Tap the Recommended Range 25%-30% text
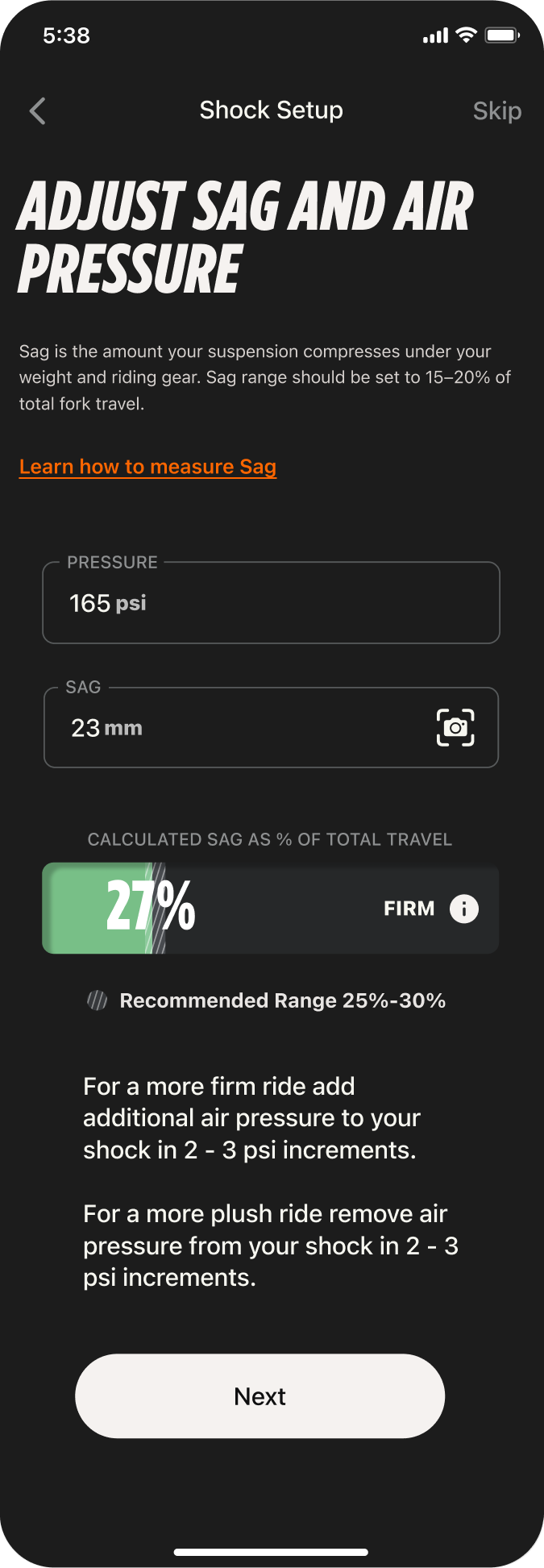The width and height of the screenshot is (544, 1568). (x=282, y=1000)
